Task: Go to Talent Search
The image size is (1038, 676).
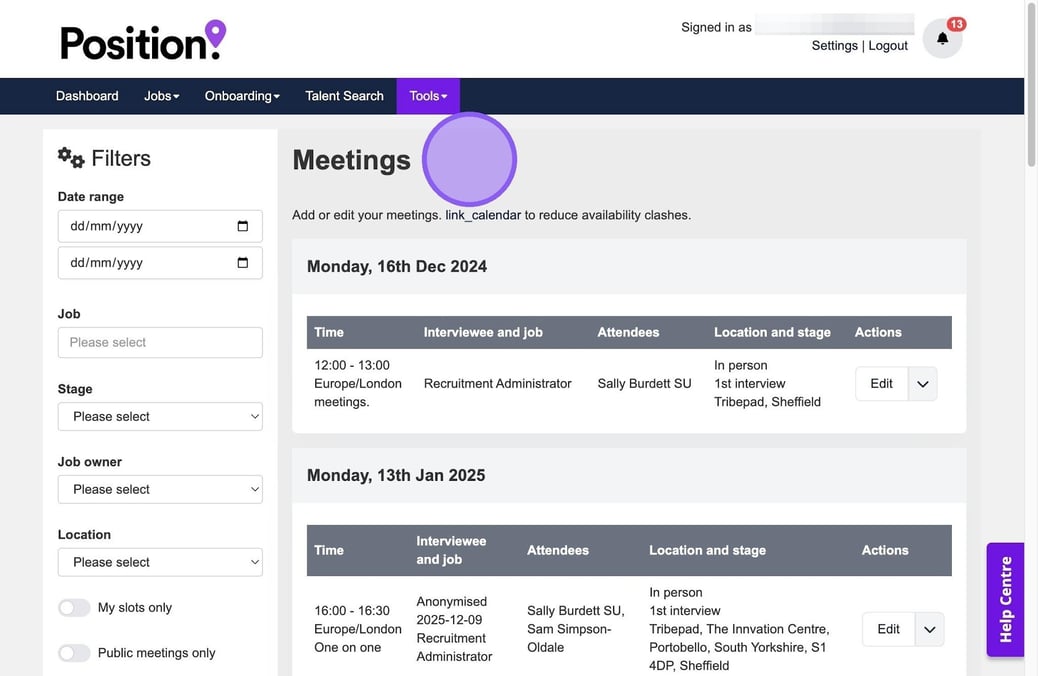Action: coord(344,96)
